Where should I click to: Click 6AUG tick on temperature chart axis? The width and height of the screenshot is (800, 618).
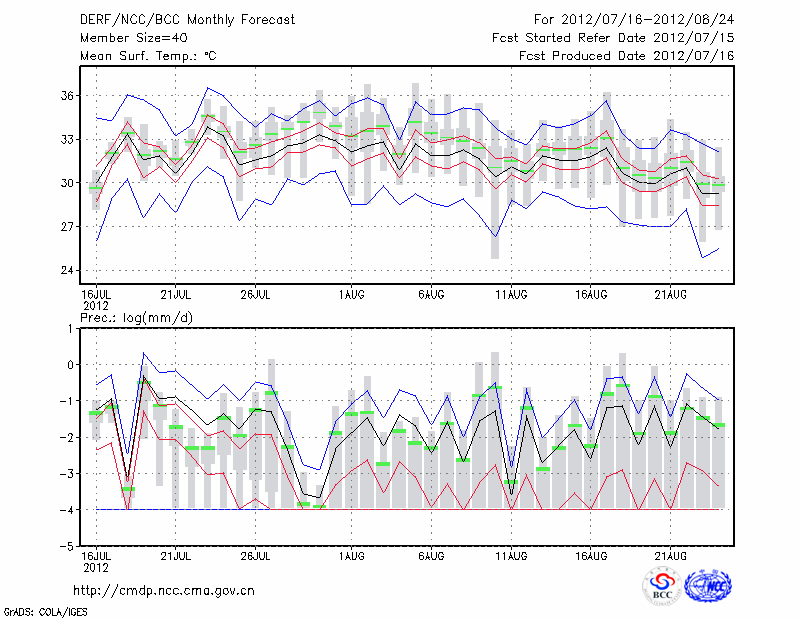[431, 295]
